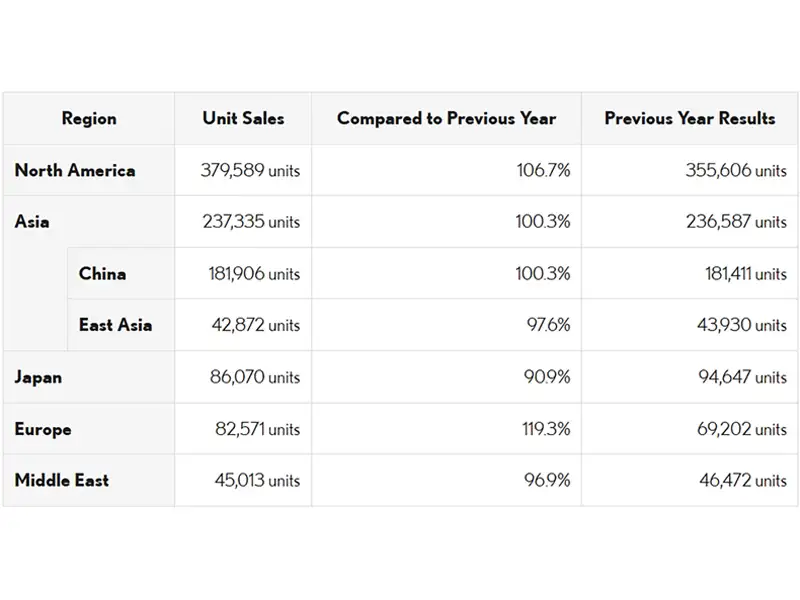Click the 106.7% comparison value
Image resolution: width=800 pixels, height=600 pixels.
pyautogui.click(x=543, y=170)
